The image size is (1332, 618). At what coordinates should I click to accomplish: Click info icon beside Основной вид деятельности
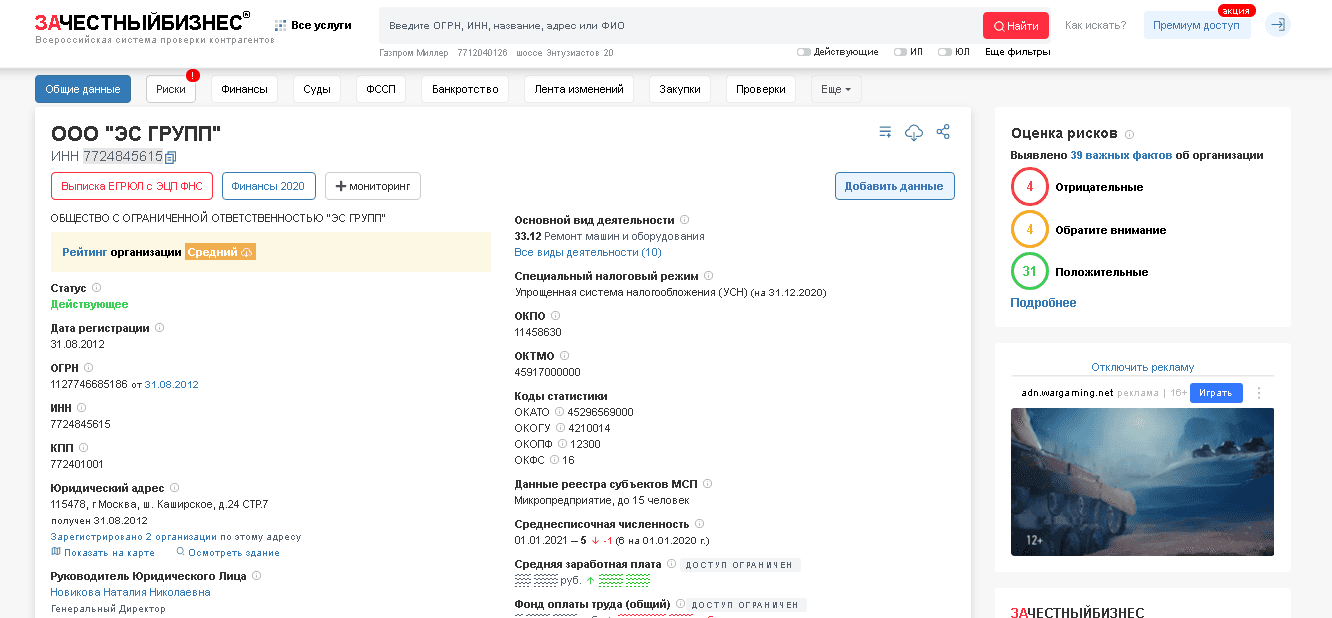click(685, 220)
